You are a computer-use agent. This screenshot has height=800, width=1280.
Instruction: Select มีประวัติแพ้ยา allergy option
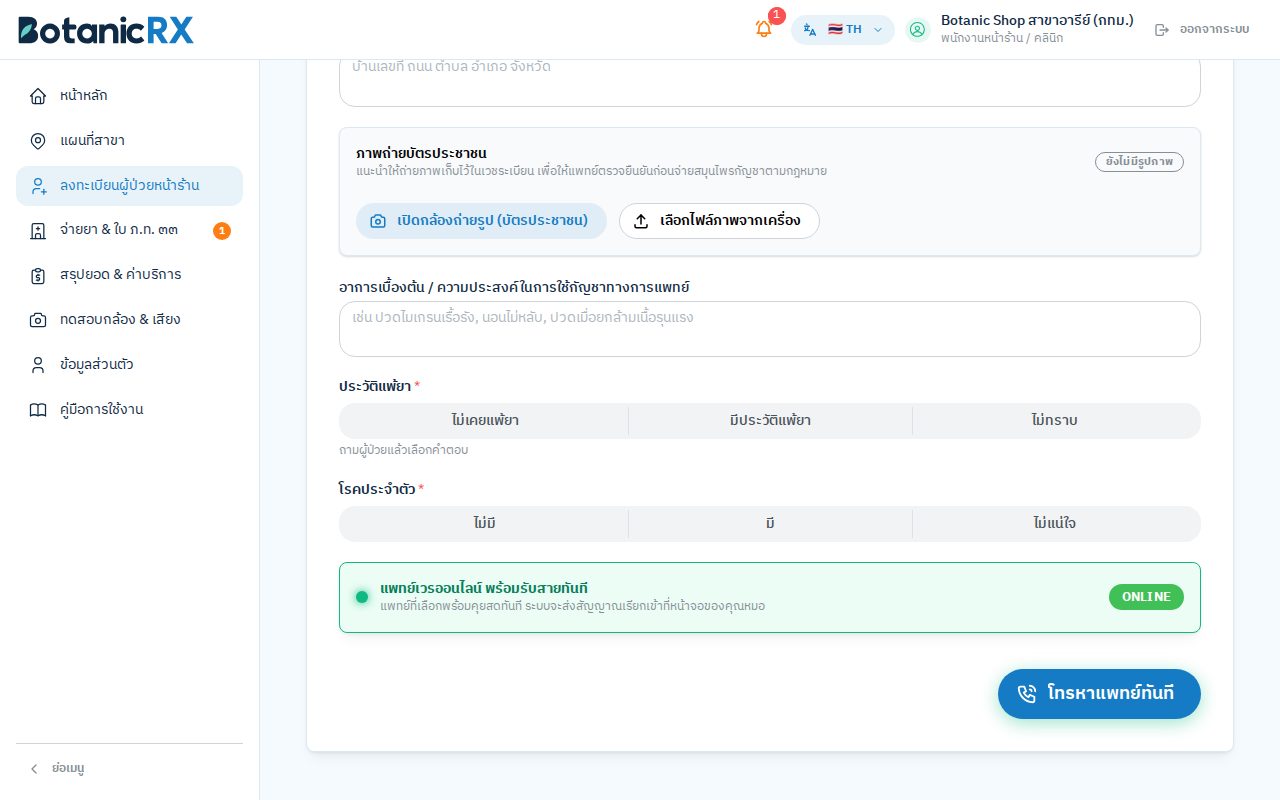(x=770, y=421)
